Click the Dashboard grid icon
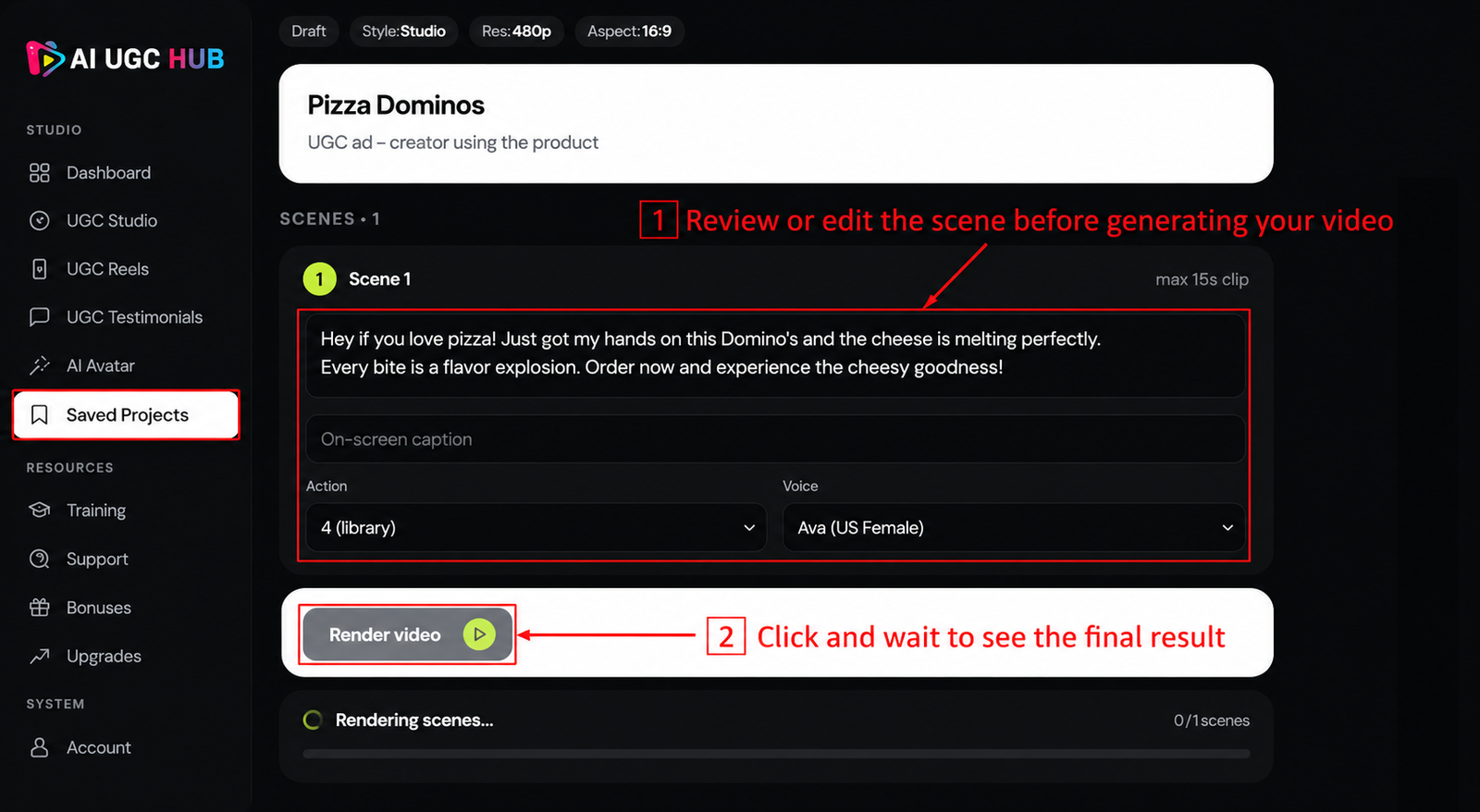Screen dimensions: 1480x812 click(x=40, y=173)
